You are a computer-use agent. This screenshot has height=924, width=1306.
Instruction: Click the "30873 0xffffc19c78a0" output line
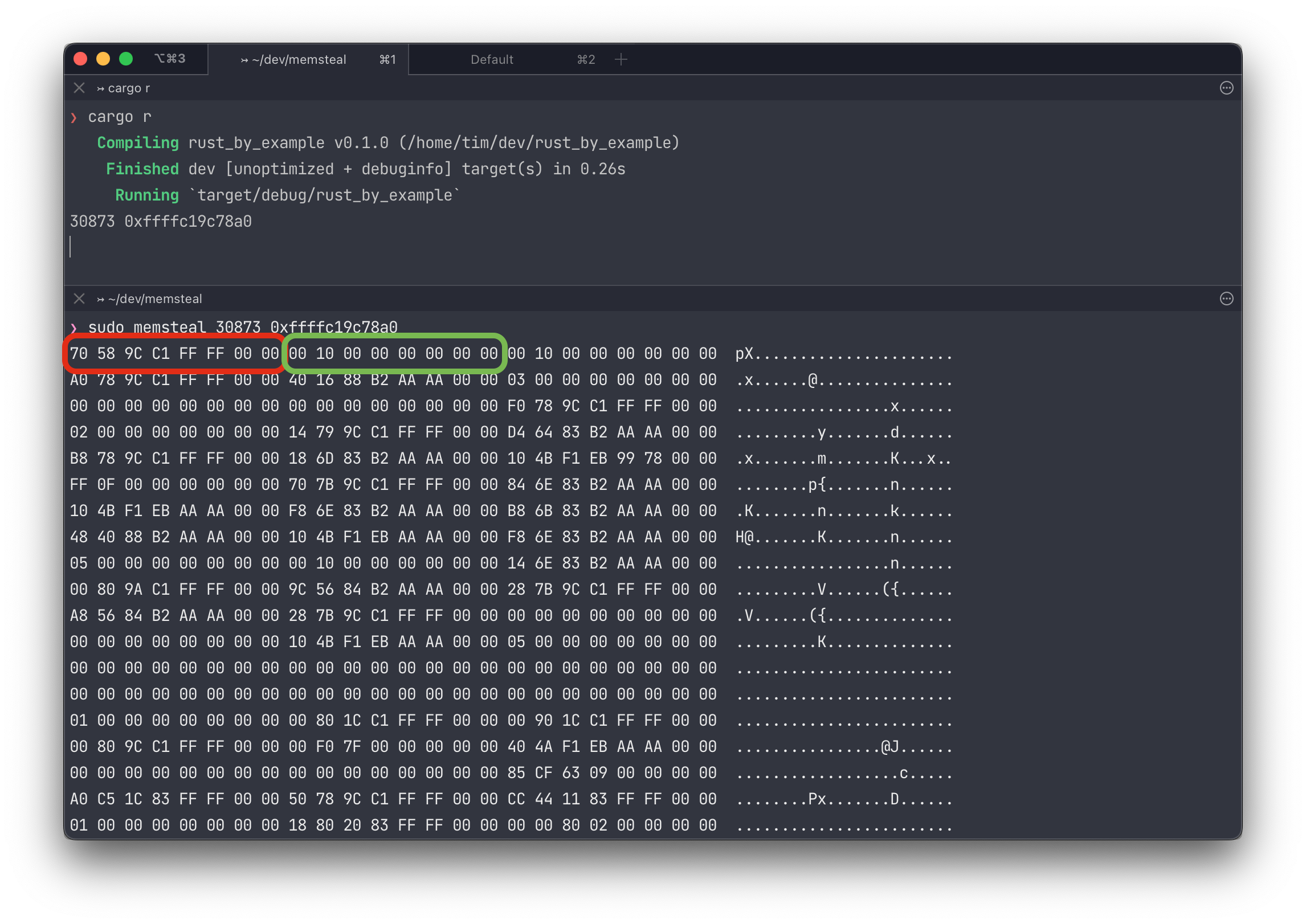click(x=161, y=221)
